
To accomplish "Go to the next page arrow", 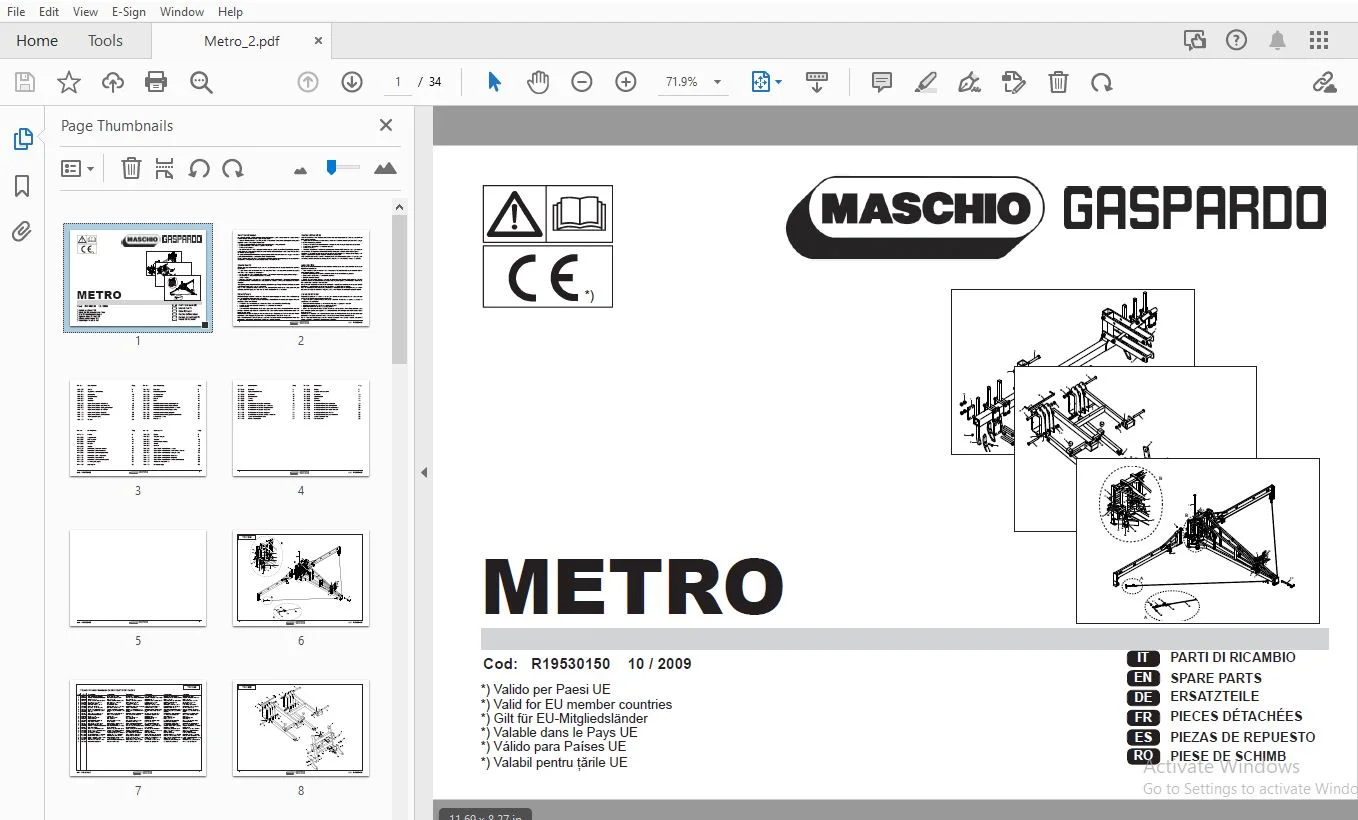I will click(x=352, y=82).
